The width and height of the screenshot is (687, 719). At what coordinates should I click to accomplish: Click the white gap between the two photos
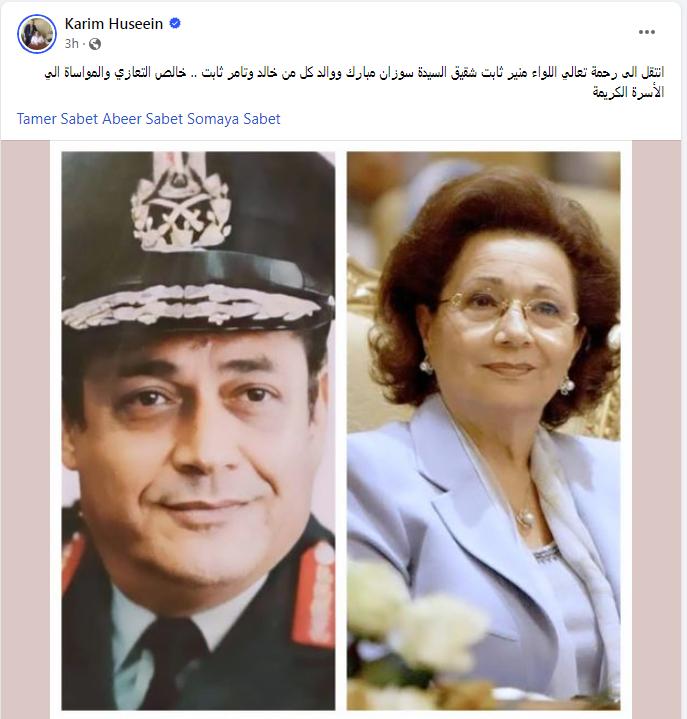[x=341, y=431]
